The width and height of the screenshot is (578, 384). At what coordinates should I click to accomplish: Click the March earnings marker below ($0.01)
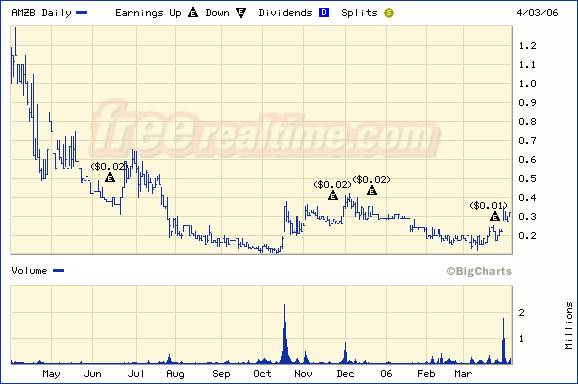(495, 216)
